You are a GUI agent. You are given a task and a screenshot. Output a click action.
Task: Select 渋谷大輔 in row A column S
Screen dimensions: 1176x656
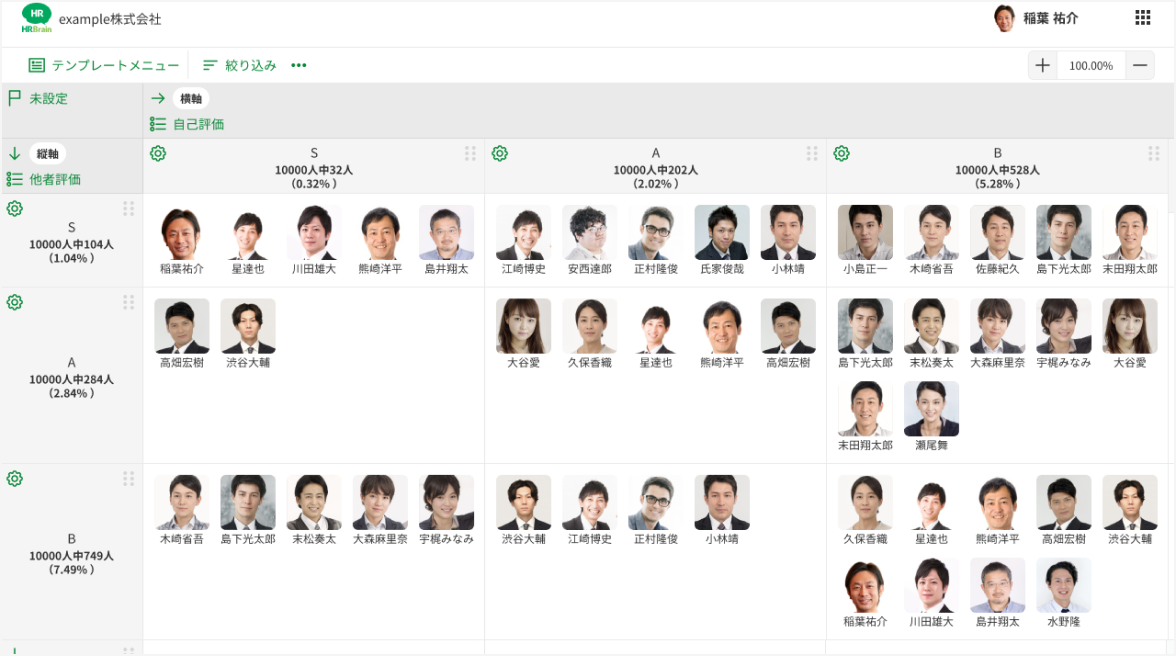248,334
